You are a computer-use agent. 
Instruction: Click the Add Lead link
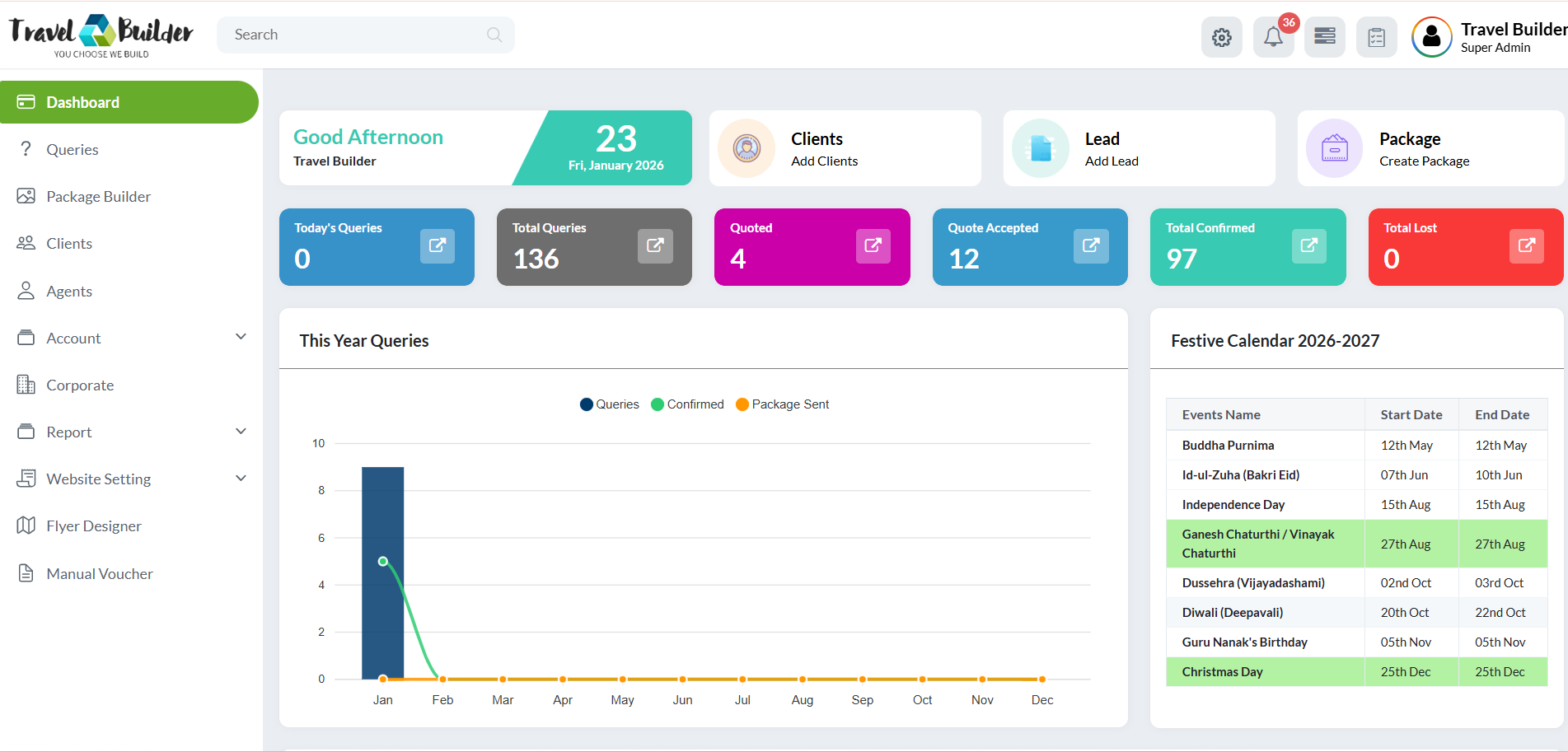pyautogui.click(x=1112, y=161)
